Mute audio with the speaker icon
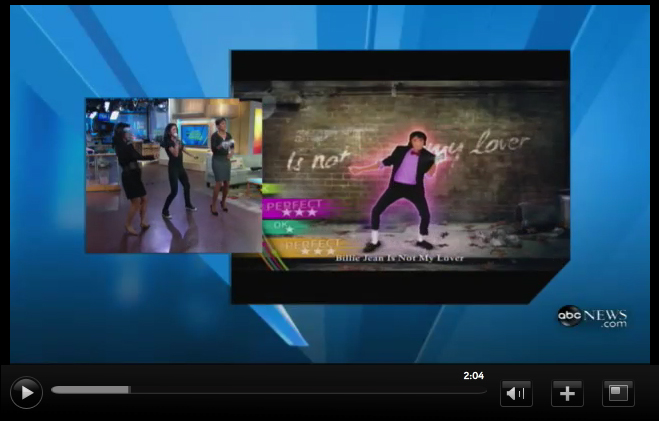 pyautogui.click(x=516, y=394)
